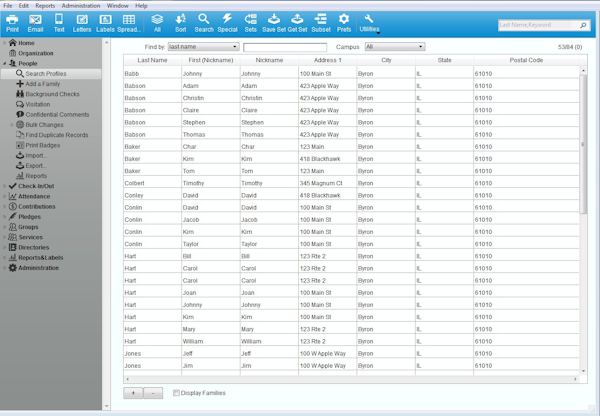Open the File menu
The width and height of the screenshot is (600, 416).
8,6
